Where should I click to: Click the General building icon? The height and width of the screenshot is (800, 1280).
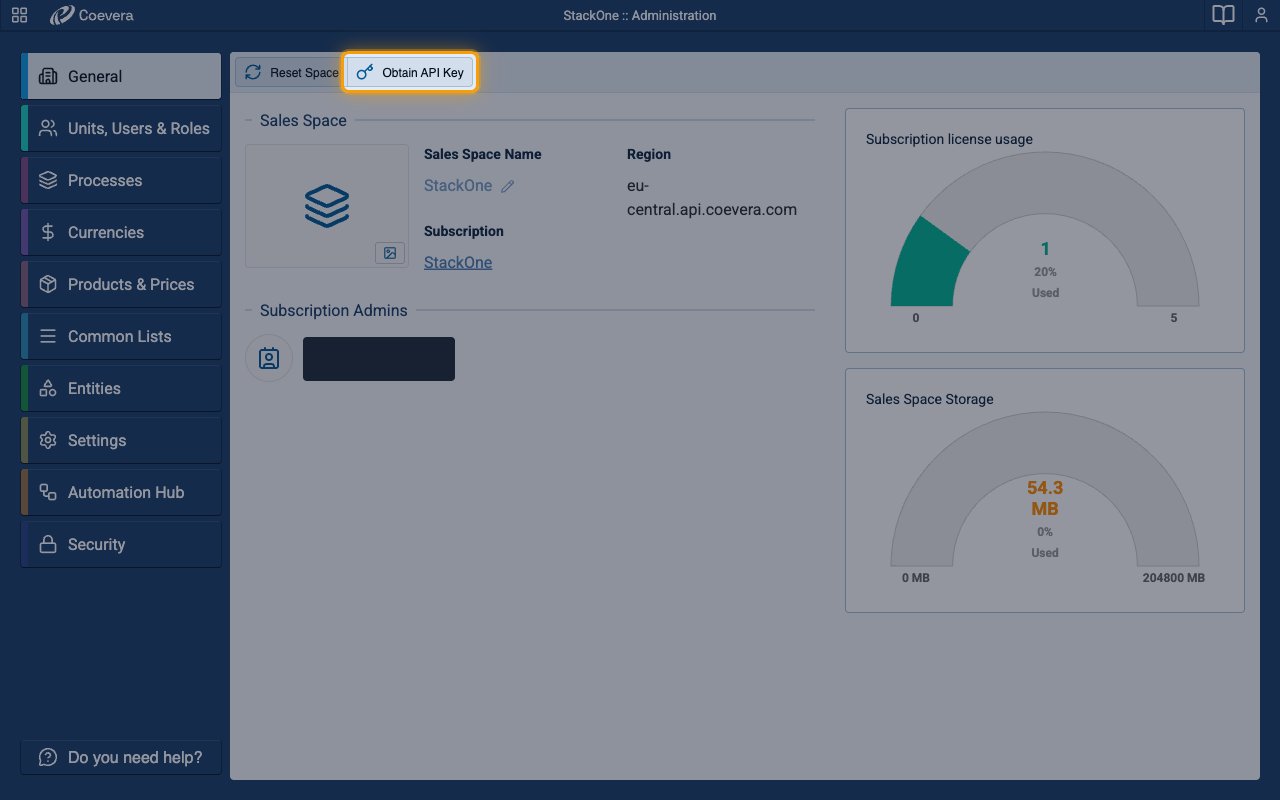point(47,76)
